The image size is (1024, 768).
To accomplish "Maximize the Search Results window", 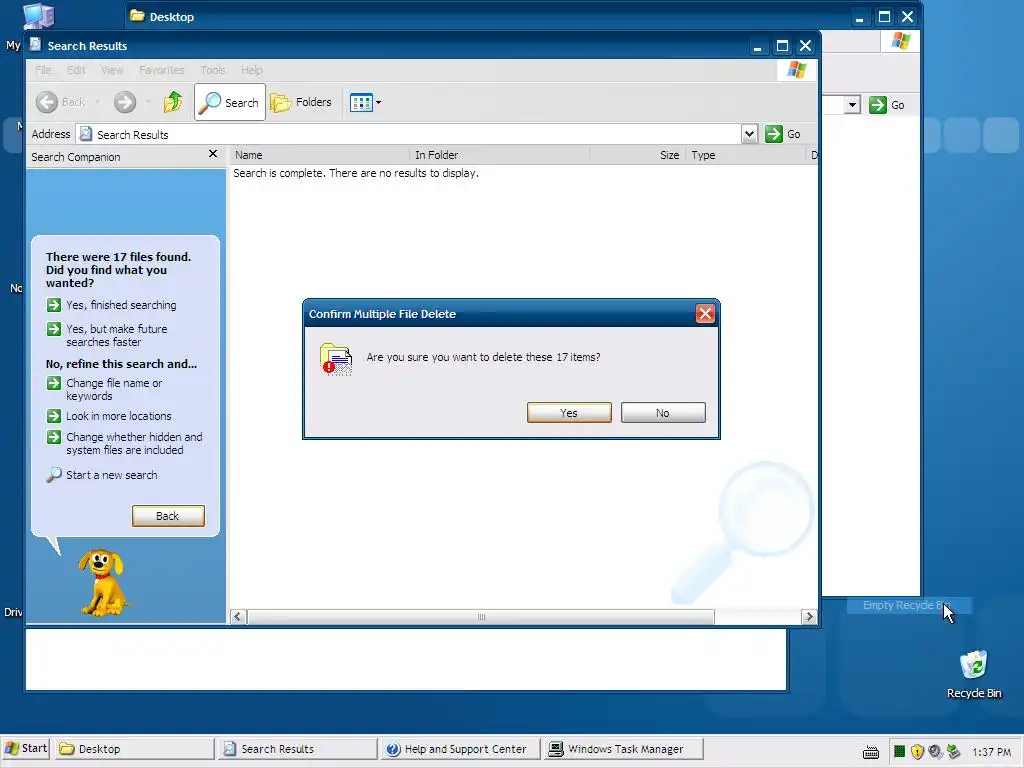I will tap(782, 46).
